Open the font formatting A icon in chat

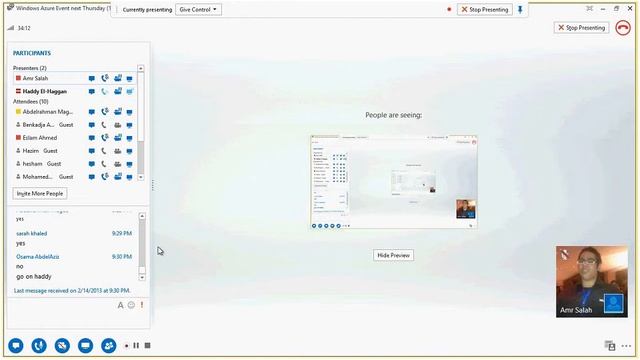pos(120,305)
